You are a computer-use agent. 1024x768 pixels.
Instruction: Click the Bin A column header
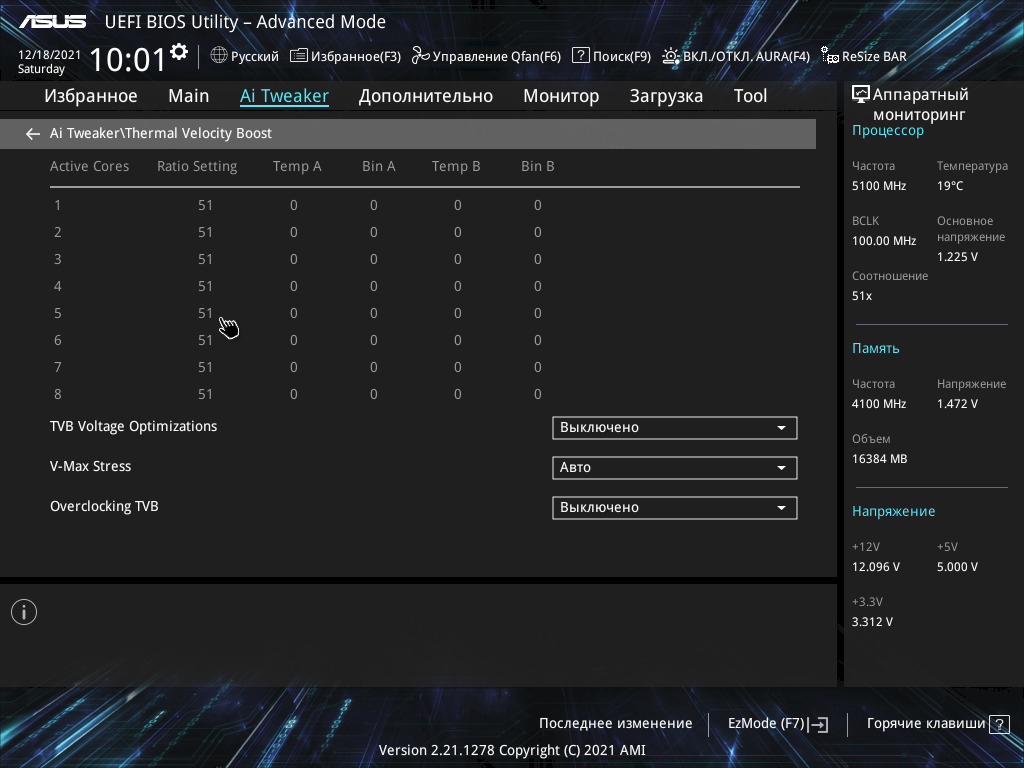point(379,167)
